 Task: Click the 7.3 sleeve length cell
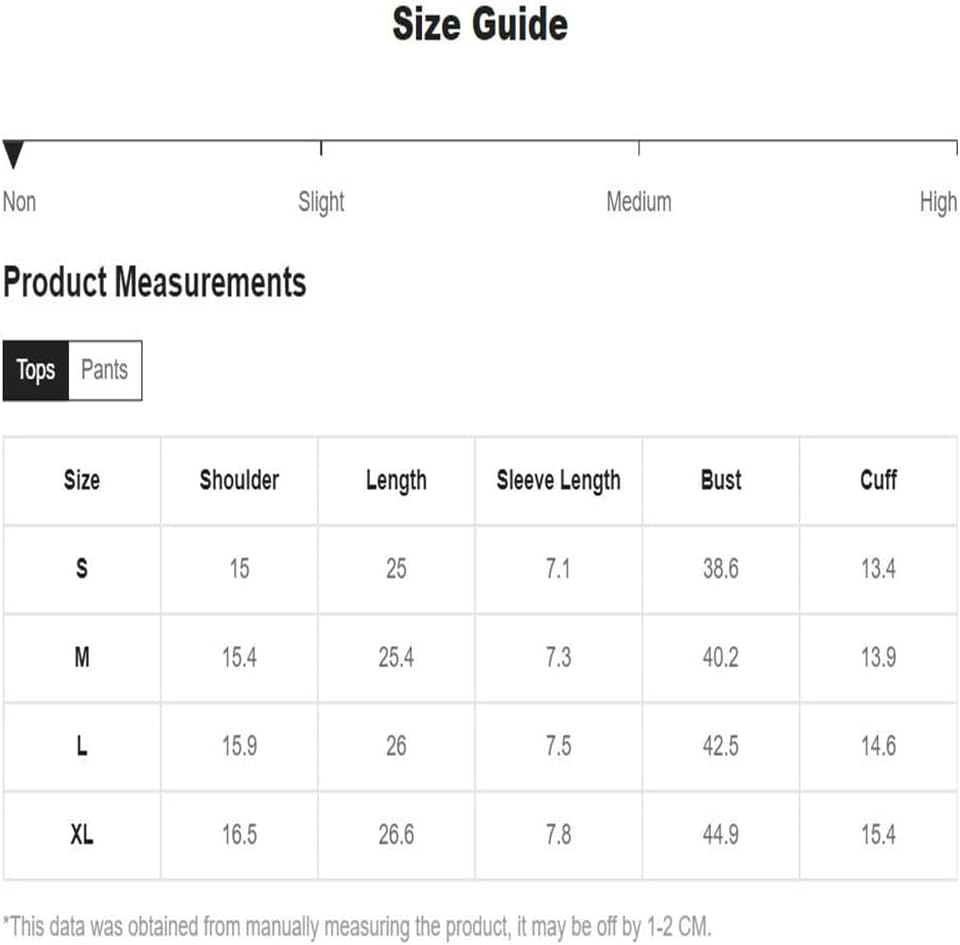click(558, 657)
